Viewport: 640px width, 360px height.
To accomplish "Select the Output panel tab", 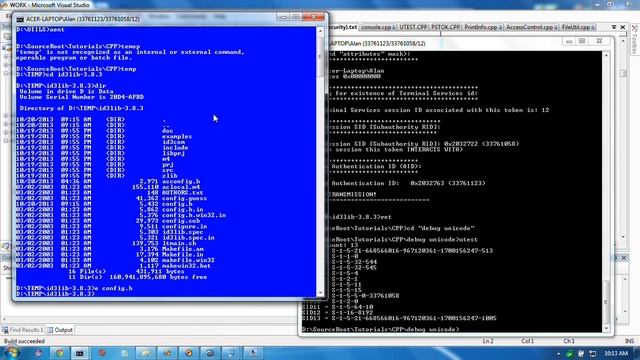I will (x=60, y=330).
